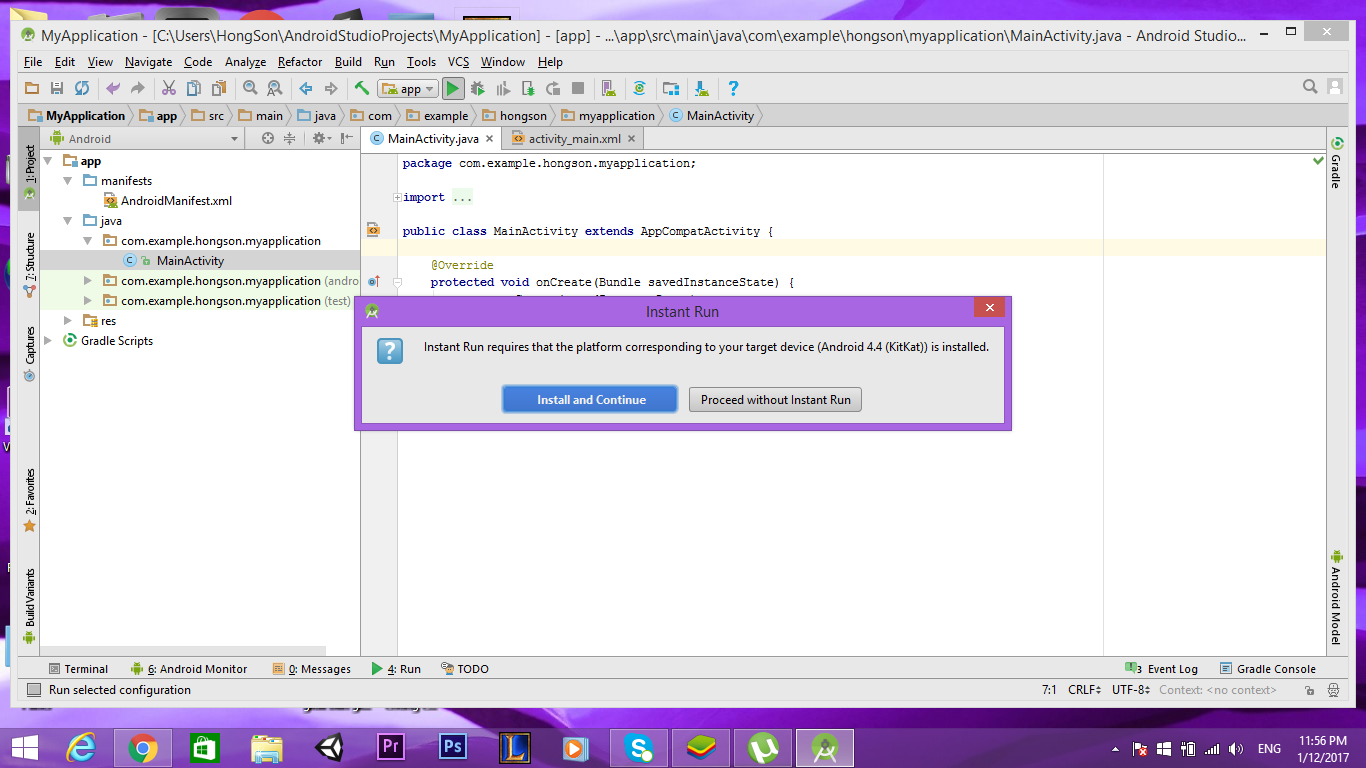Click the Undo arrow icon
The height and width of the screenshot is (768, 1366).
(113, 88)
